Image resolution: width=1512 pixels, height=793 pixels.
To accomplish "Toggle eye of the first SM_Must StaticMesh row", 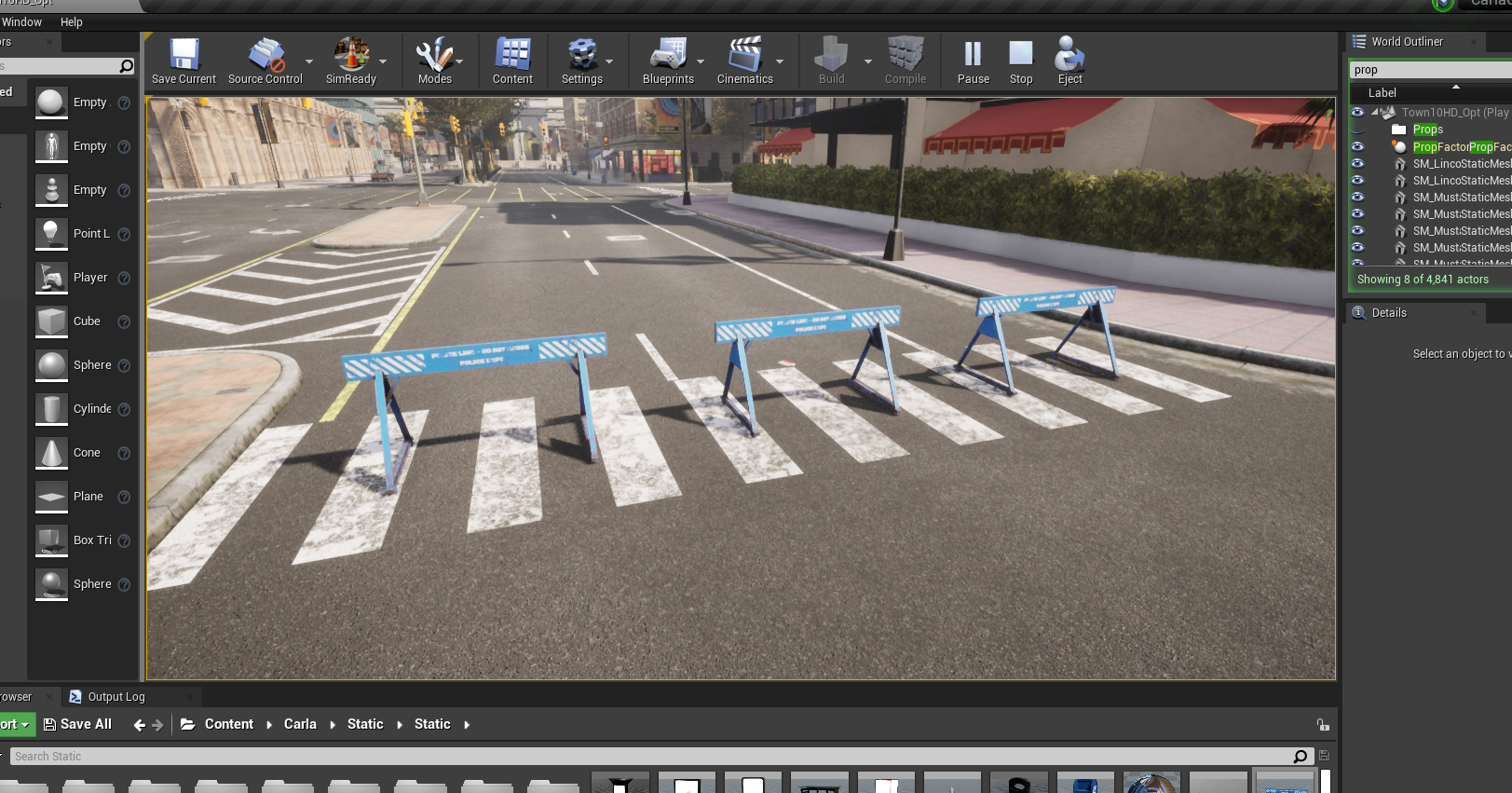I will click(x=1357, y=197).
